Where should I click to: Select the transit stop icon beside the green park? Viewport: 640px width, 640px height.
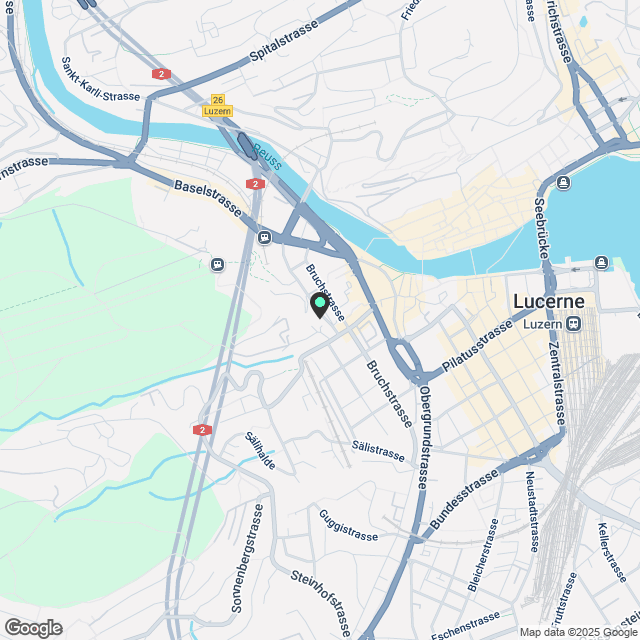click(218, 264)
